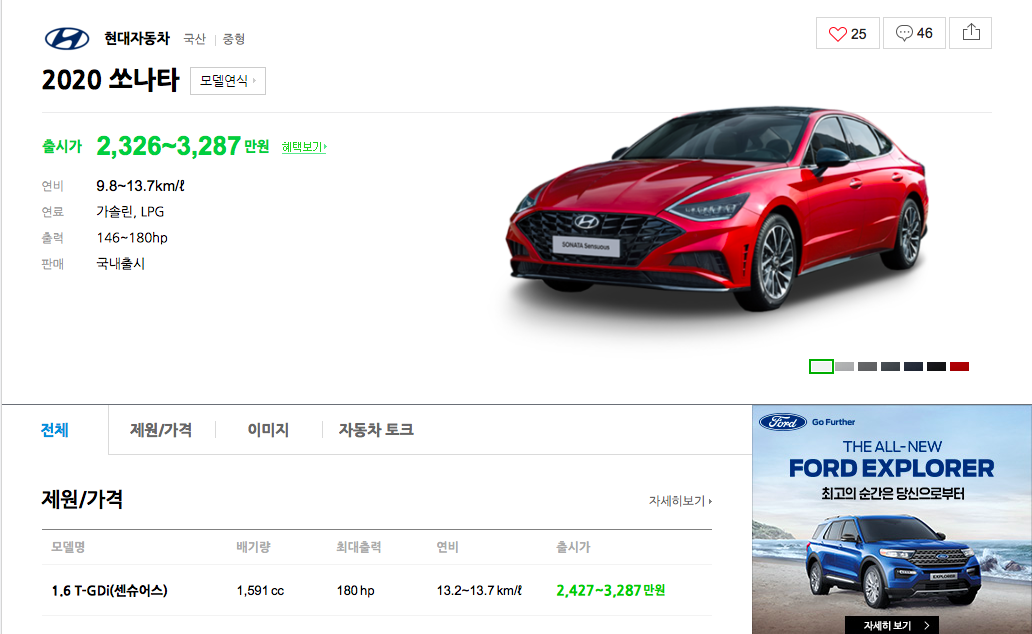This screenshot has width=1032, height=634.
Task: Switch to the 이미지 tab
Action: 268,430
